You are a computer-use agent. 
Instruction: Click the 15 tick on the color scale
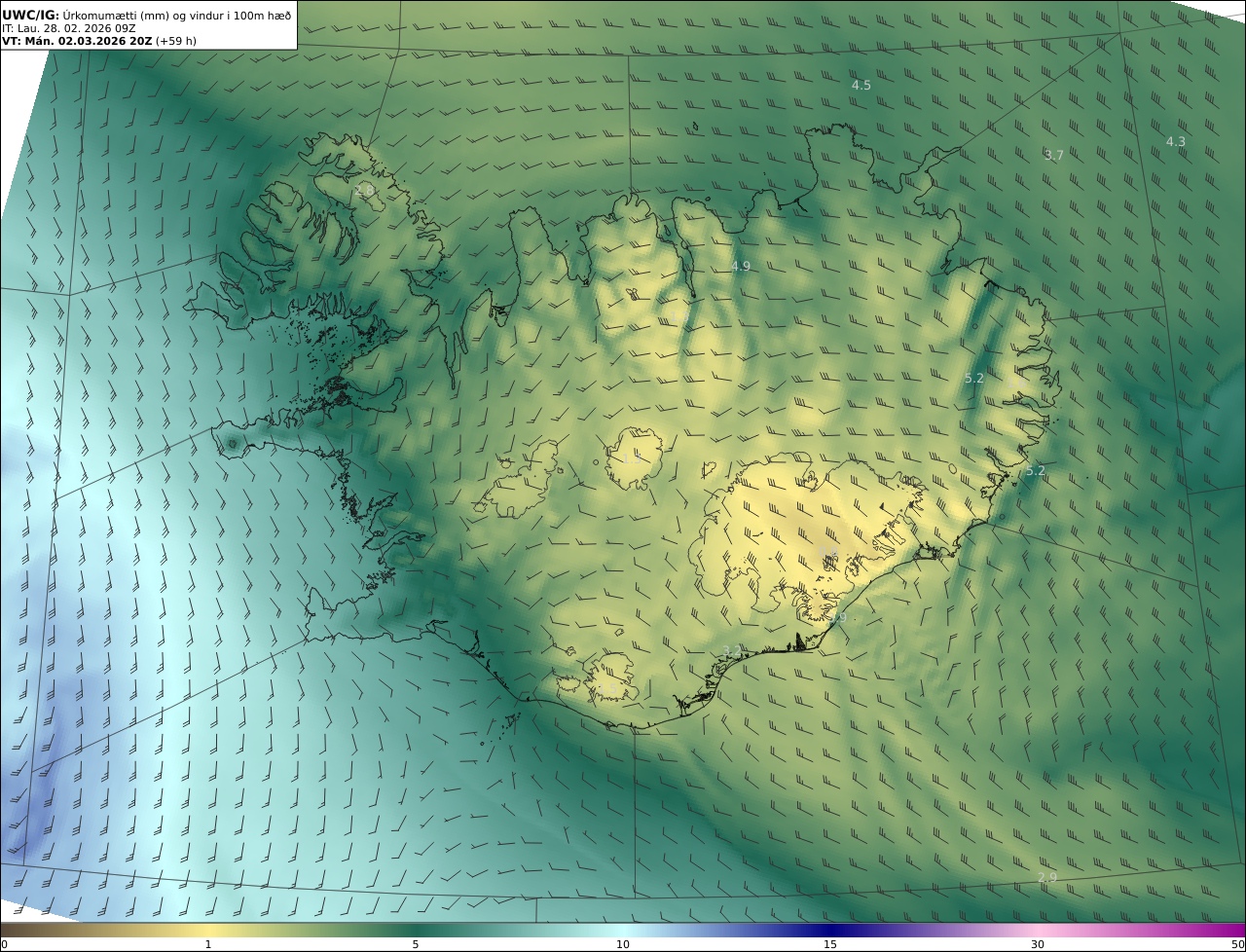click(x=830, y=944)
